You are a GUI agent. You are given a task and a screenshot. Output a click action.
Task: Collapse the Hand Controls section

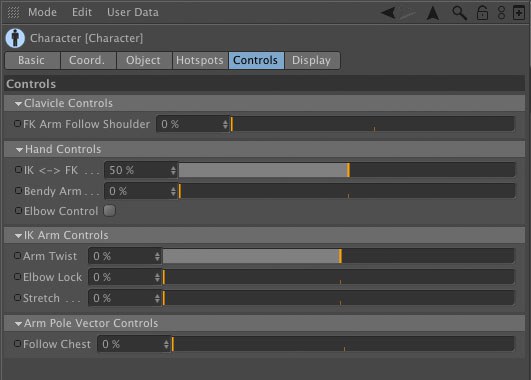[x=19, y=149]
